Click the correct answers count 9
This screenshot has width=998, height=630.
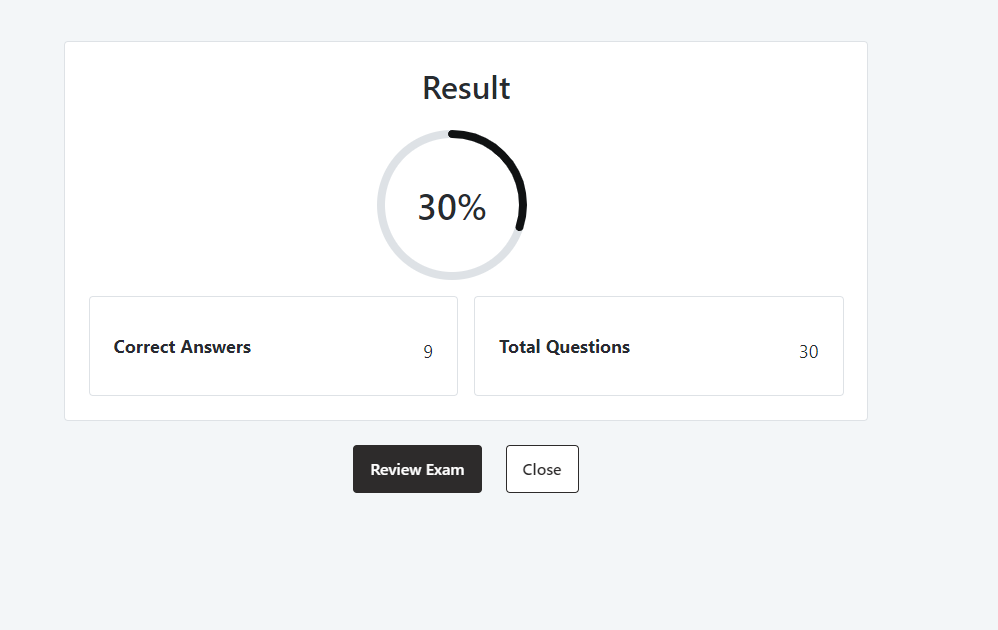tap(428, 352)
